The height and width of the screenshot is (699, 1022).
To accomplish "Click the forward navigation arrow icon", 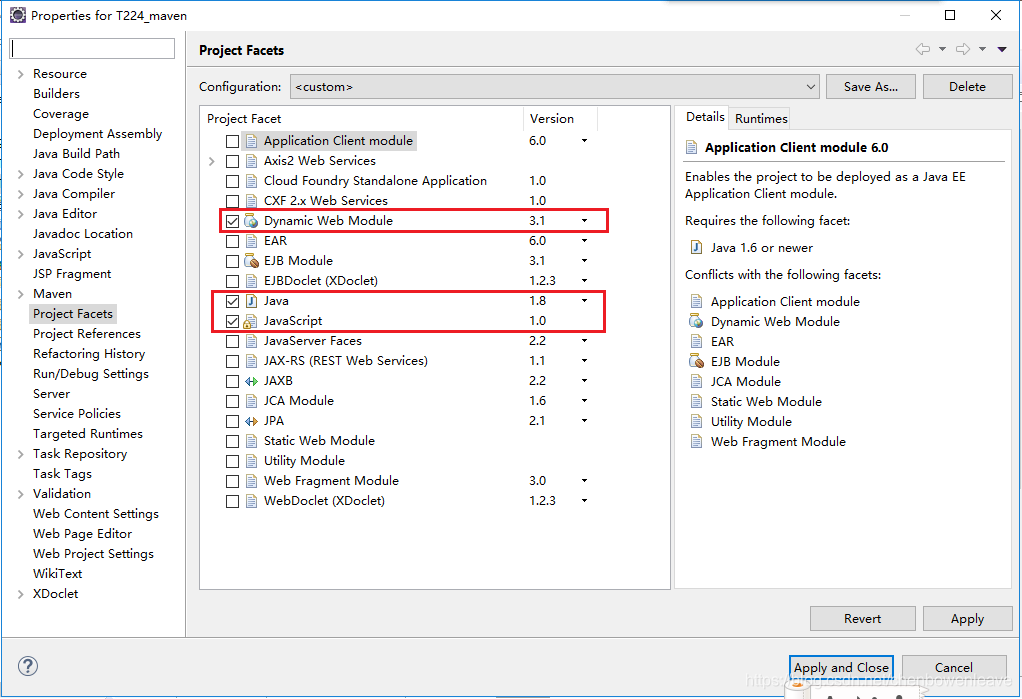I will click(x=963, y=49).
